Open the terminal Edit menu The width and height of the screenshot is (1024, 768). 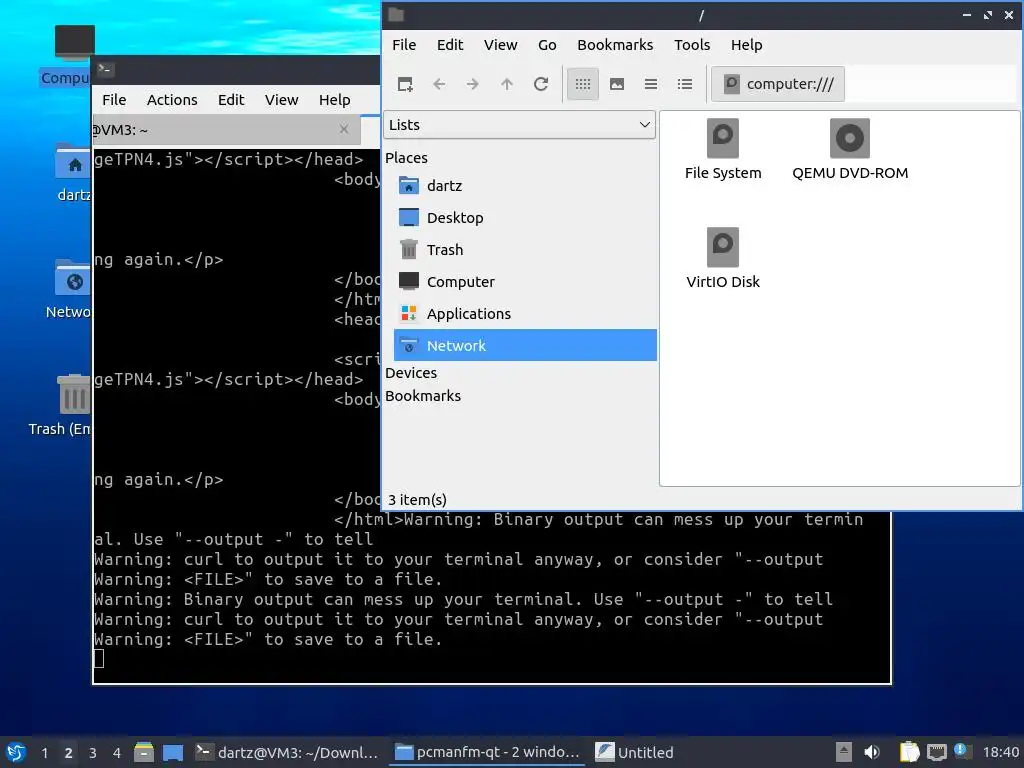tap(231, 100)
